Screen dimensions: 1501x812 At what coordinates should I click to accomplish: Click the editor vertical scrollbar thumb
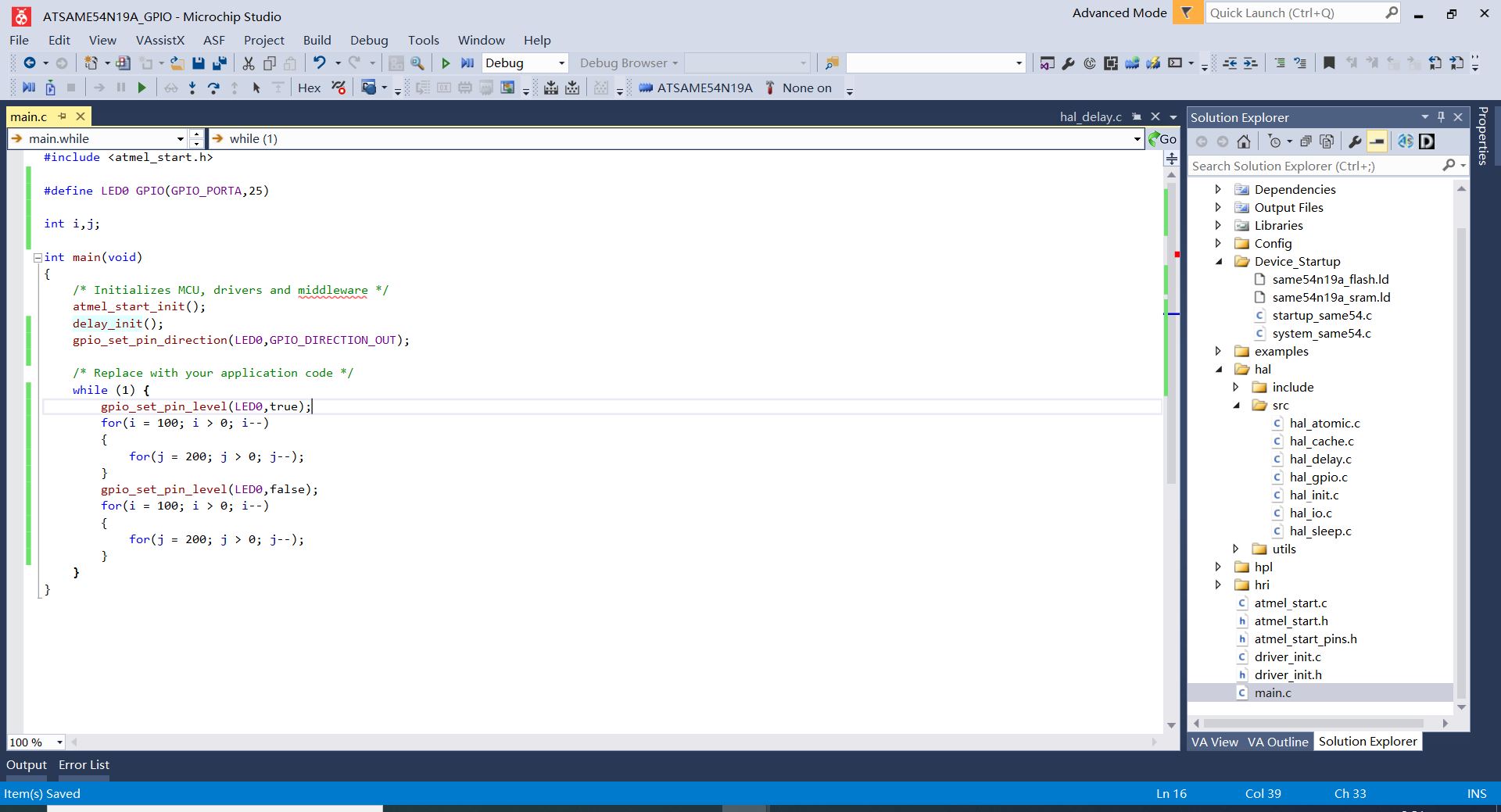tap(1171, 332)
